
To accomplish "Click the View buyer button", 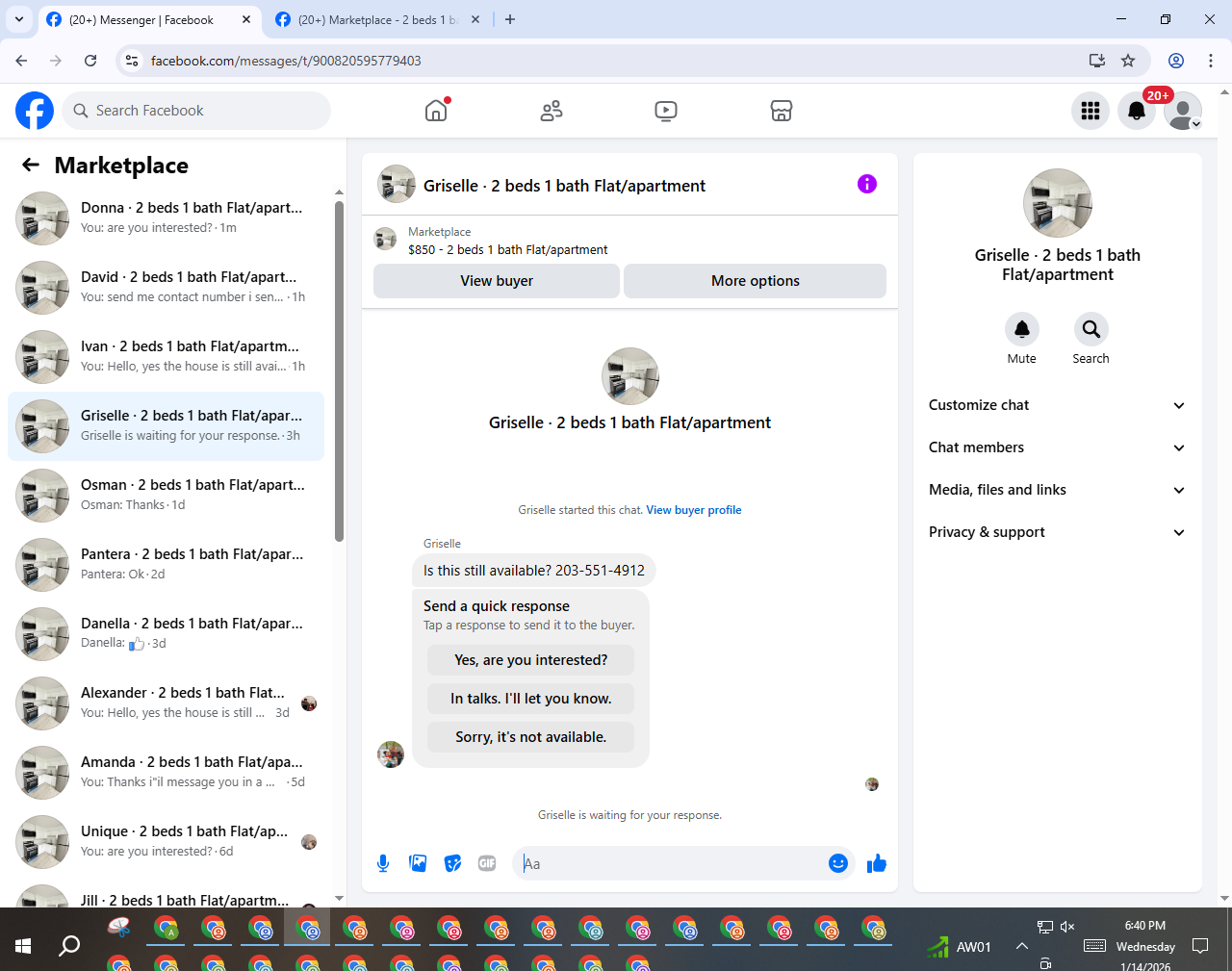I will tap(497, 281).
